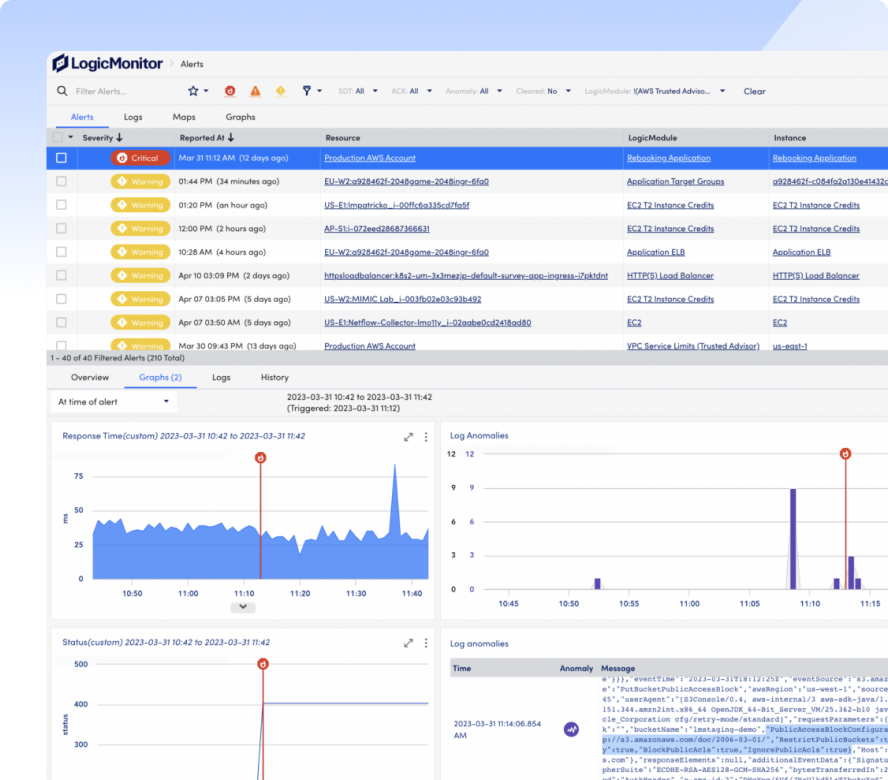Image resolution: width=888 pixels, height=780 pixels.
Task: Click tallest purple bar in Log Anomalies
Action: pyautogui.click(x=793, y=539)
